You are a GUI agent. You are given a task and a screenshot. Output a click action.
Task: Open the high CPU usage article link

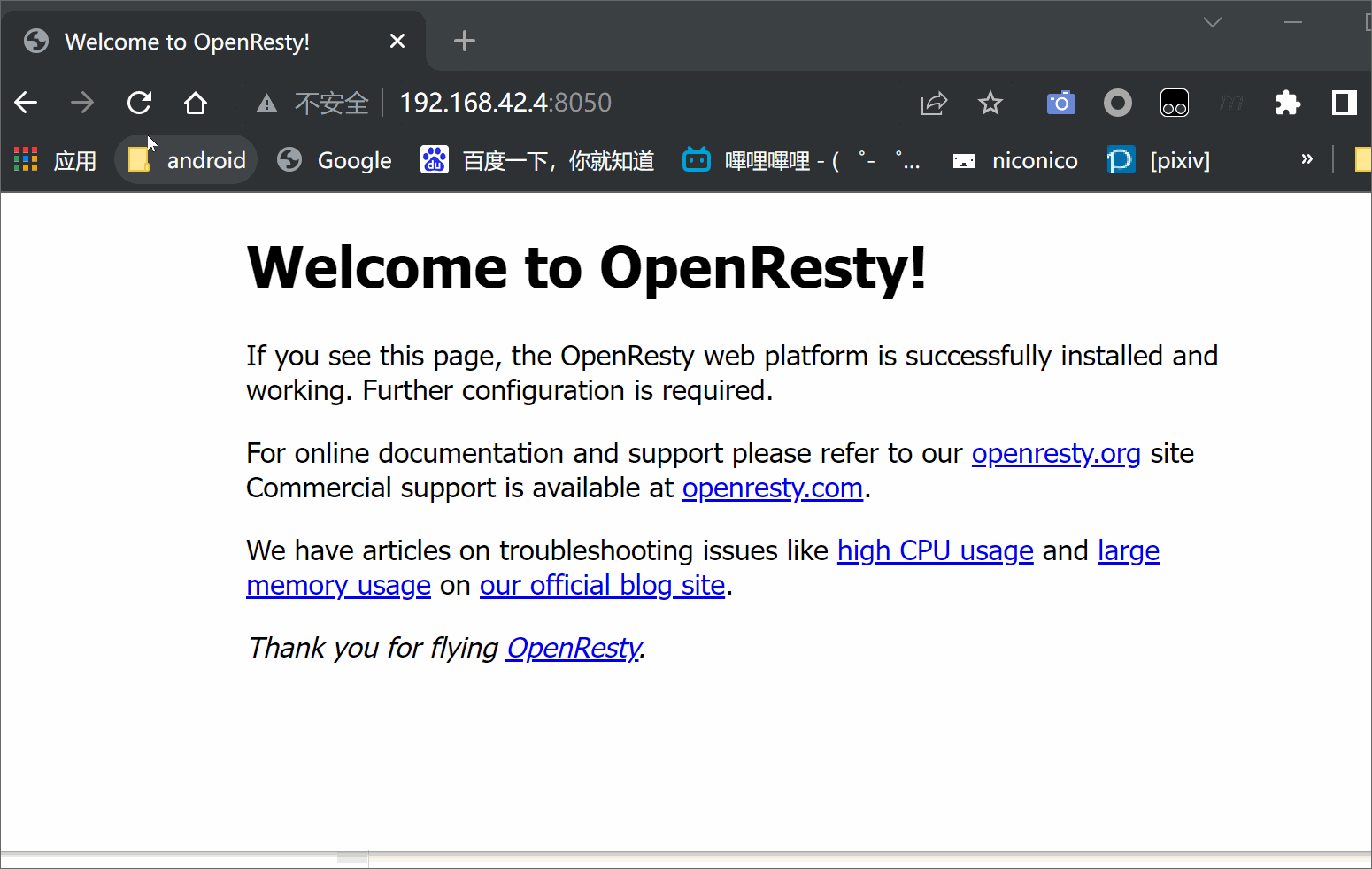tap(936, 551)
